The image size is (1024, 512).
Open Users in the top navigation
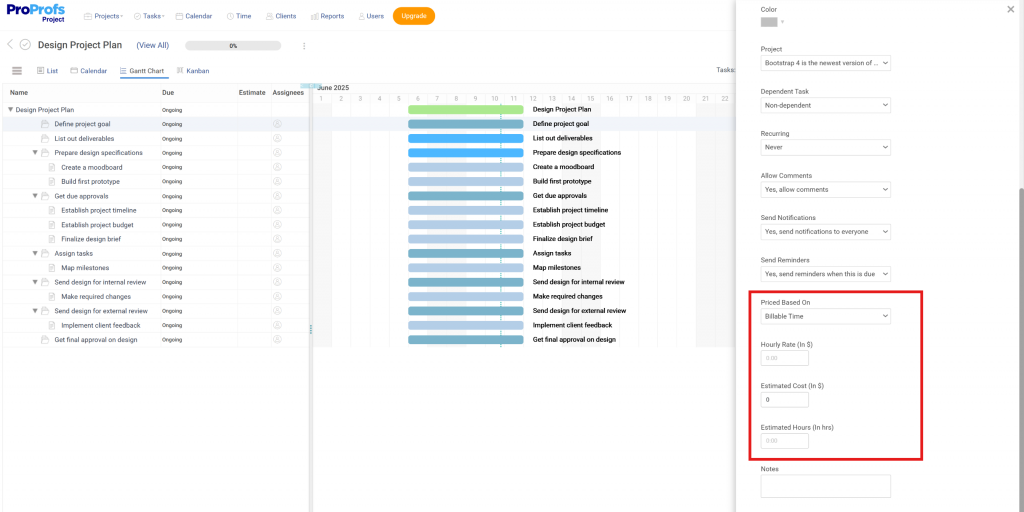(x=371, y=16)
